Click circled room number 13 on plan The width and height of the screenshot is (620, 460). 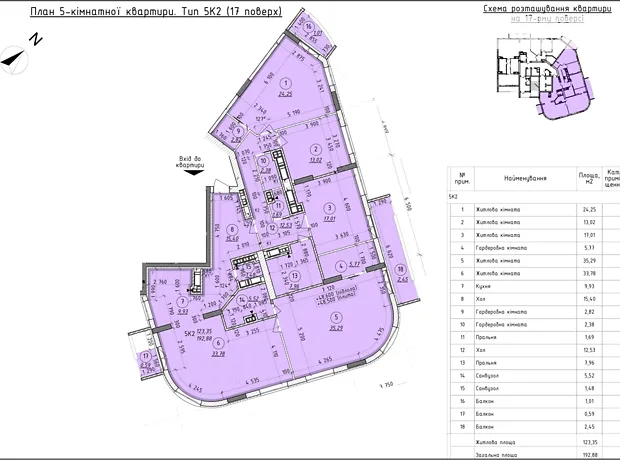(x=294, y=275)
